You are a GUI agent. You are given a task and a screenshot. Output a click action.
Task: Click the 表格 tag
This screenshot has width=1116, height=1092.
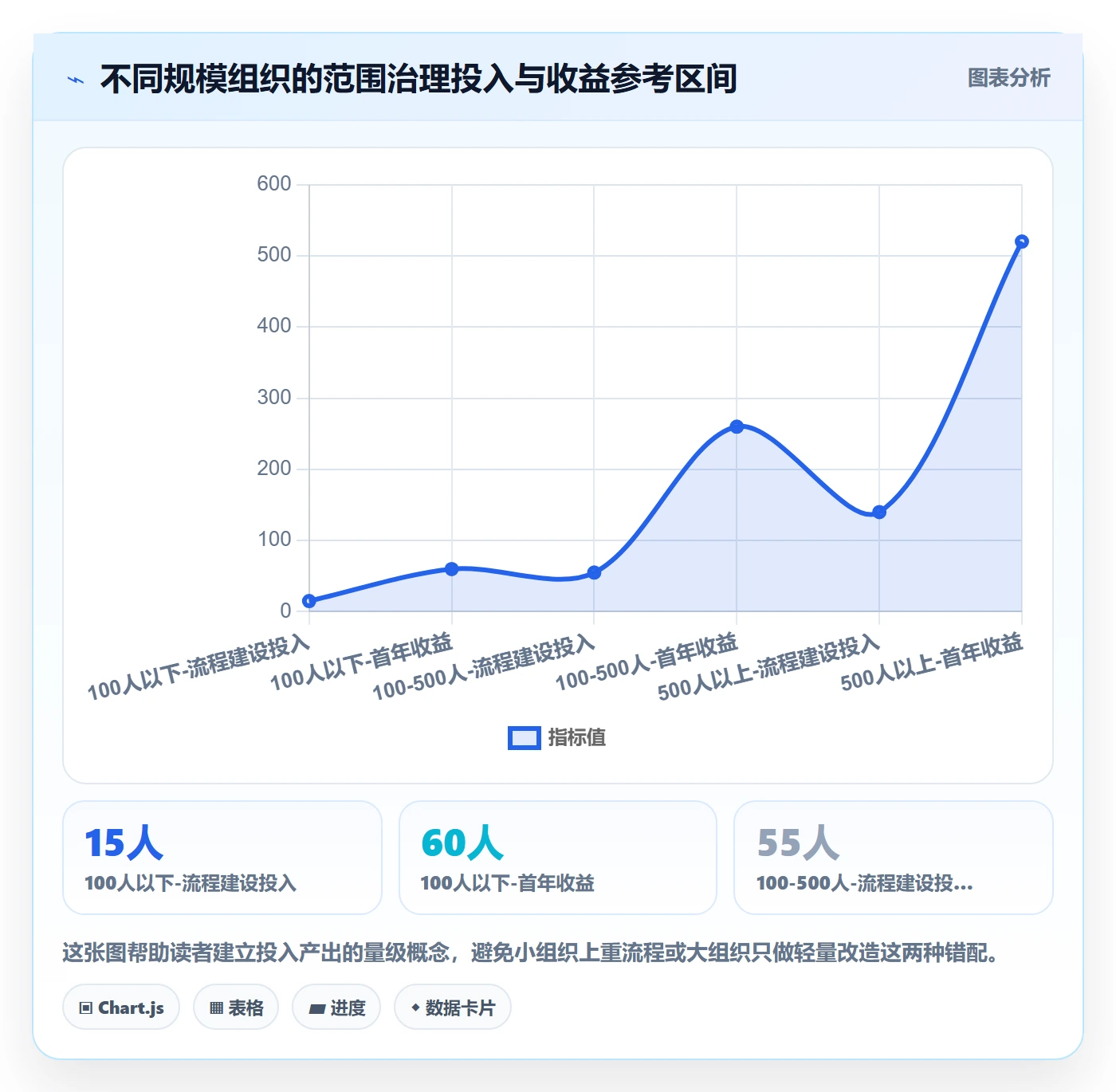click(x=236, y=1008)
